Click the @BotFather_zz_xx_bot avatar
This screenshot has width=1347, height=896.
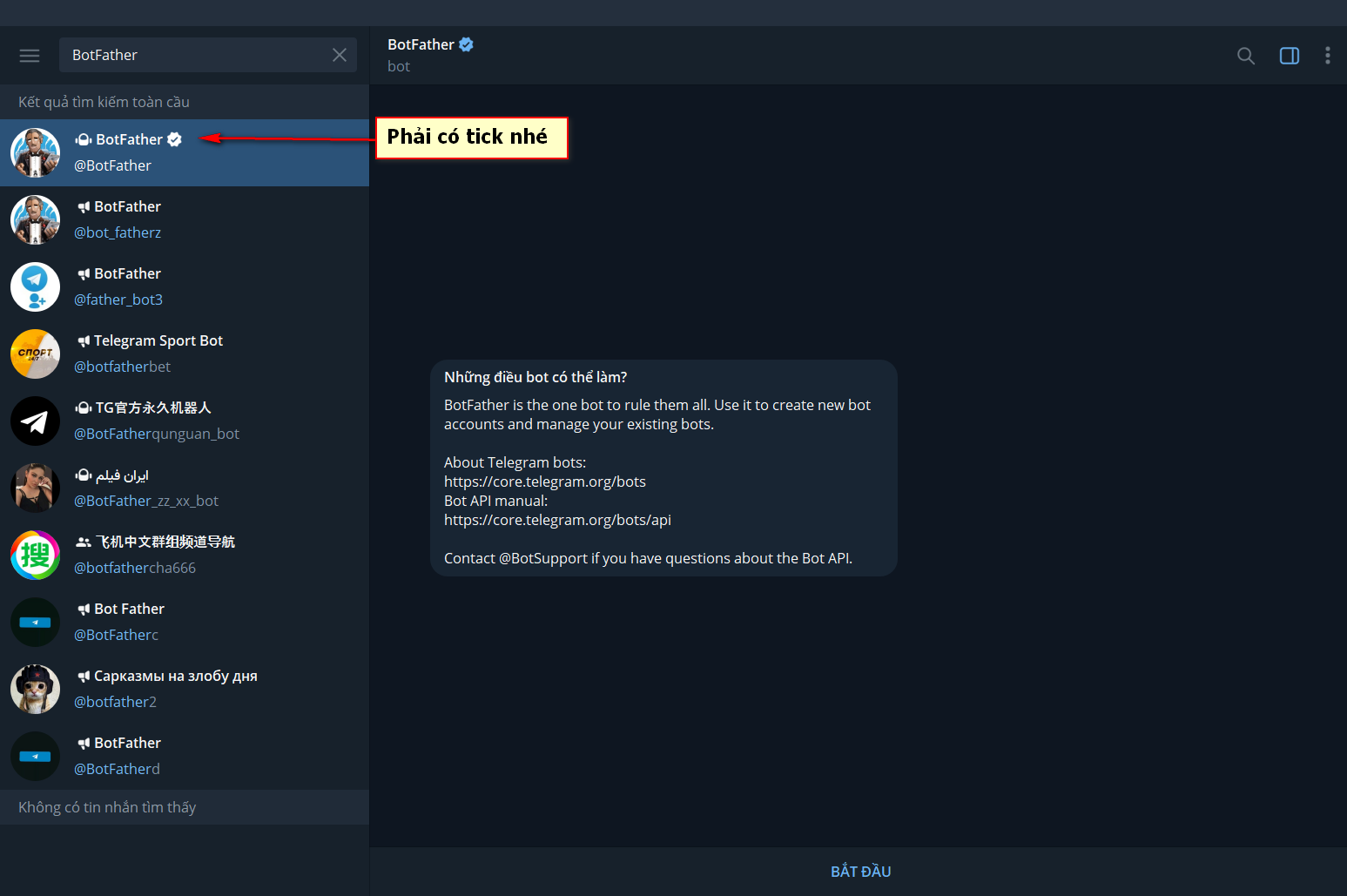pyautogui.click(x=35, y=488)
